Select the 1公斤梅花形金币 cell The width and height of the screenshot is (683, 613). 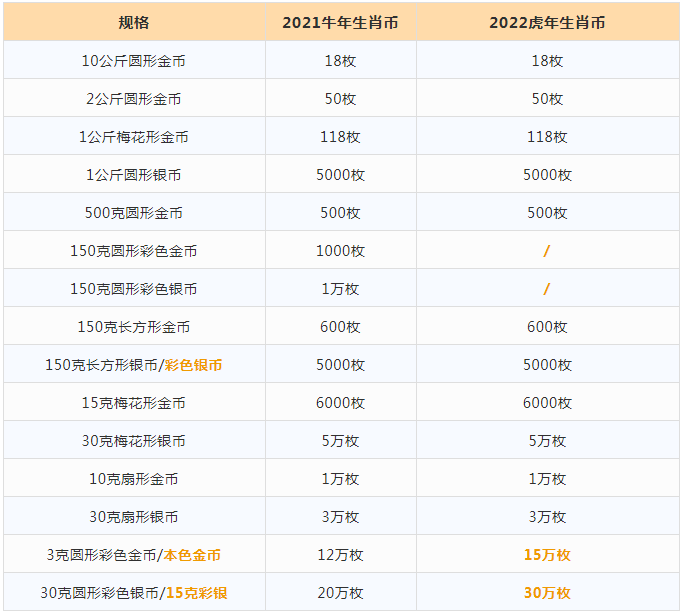click(x=134, y=137)
